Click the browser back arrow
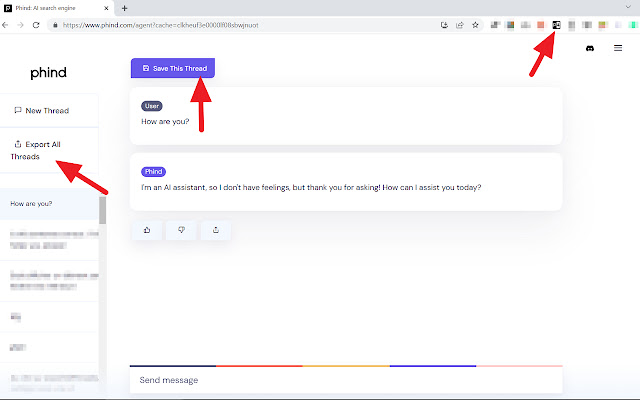 [x=8, y=24]
